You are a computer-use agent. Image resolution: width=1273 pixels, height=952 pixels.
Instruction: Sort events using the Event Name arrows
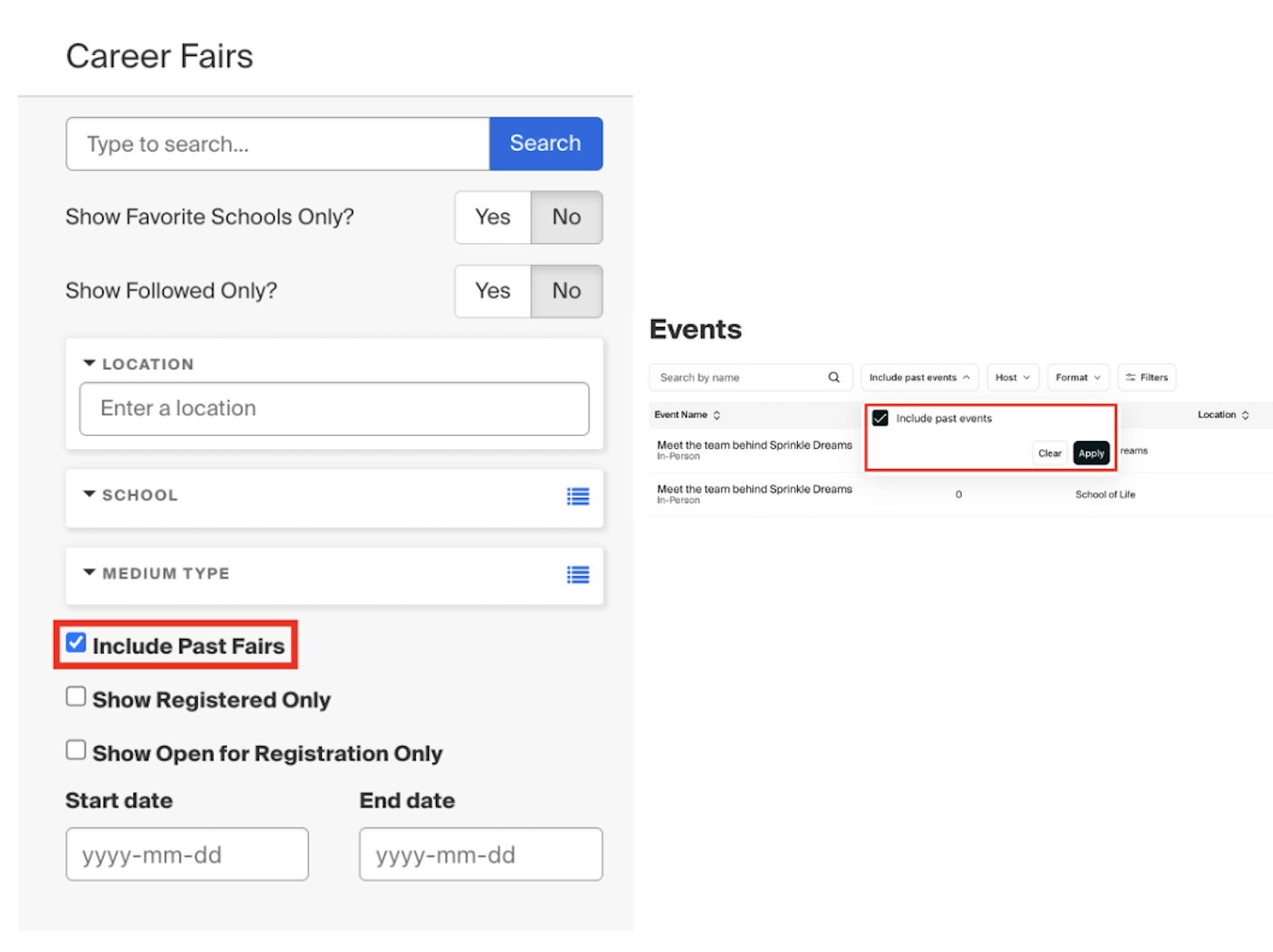(x=717, y=415)
